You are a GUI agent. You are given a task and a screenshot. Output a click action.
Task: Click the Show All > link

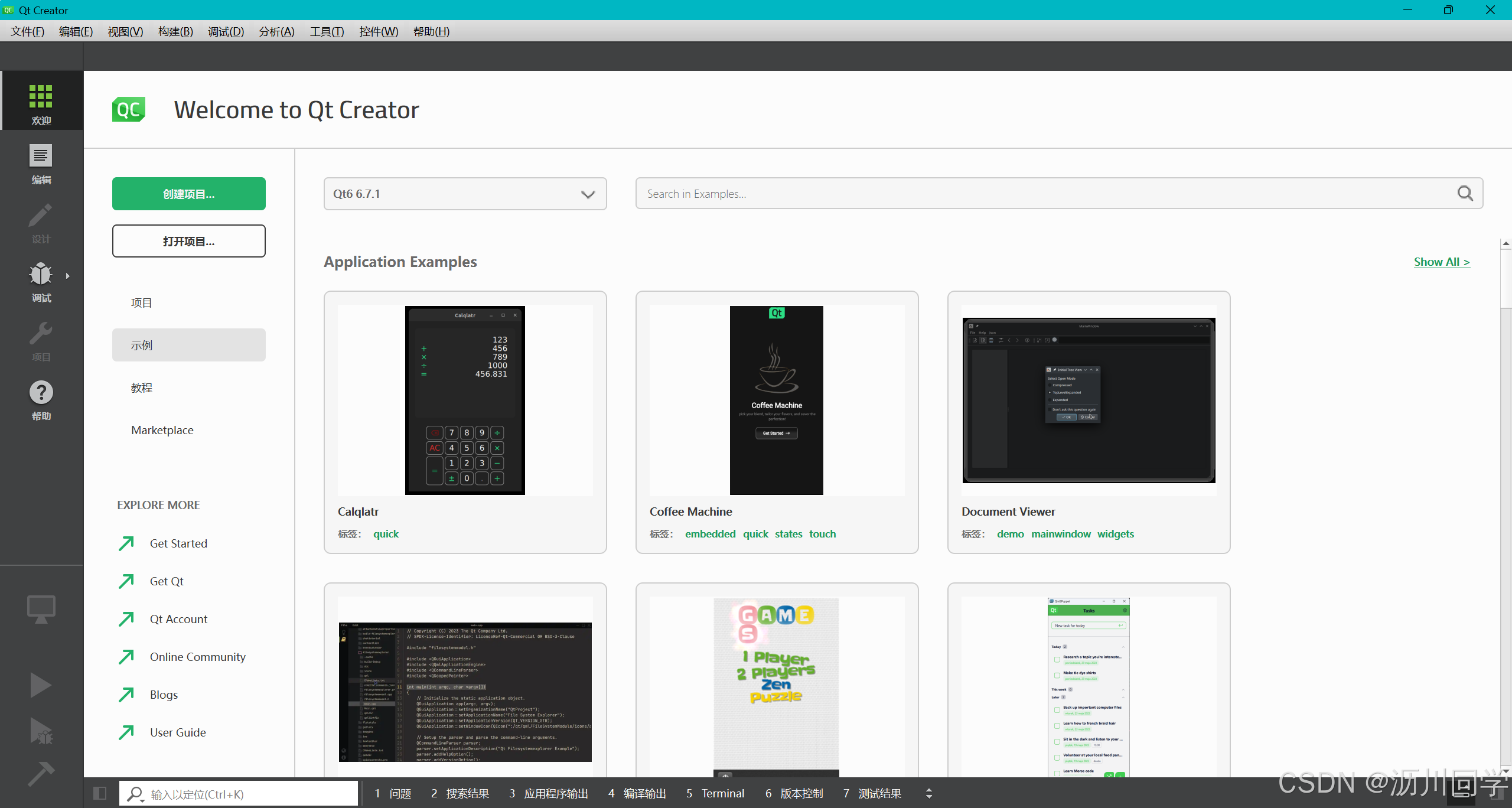click(1442, 262)
